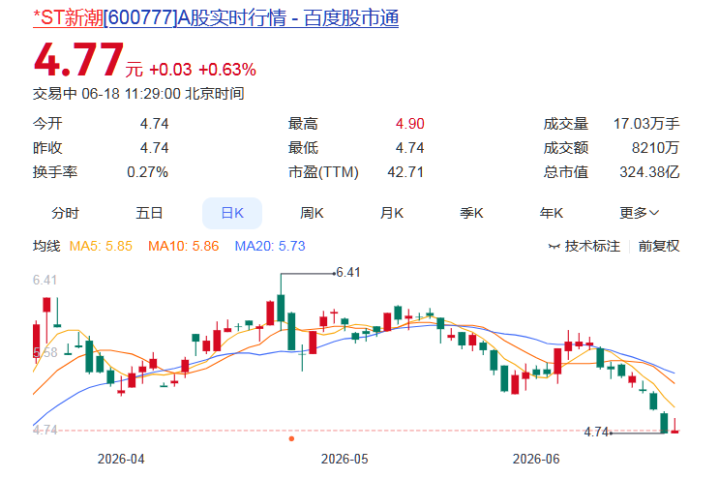Open the *ST新潮 百度股市通 title link
Viewport: 719px width, 478px height.
click(x=216, y=18)
